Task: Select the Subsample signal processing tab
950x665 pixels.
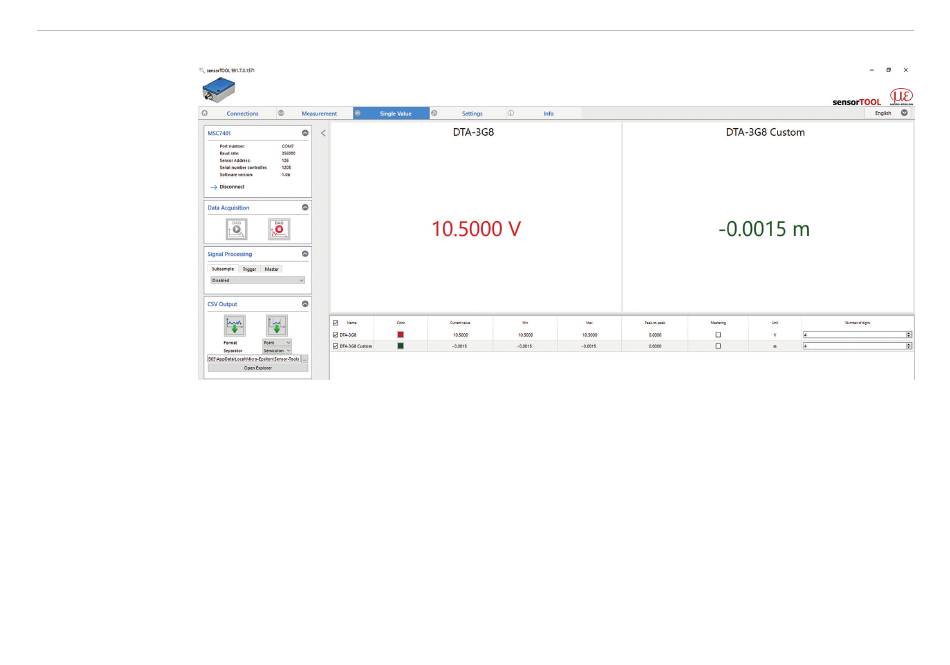Action: coord(223,269)
